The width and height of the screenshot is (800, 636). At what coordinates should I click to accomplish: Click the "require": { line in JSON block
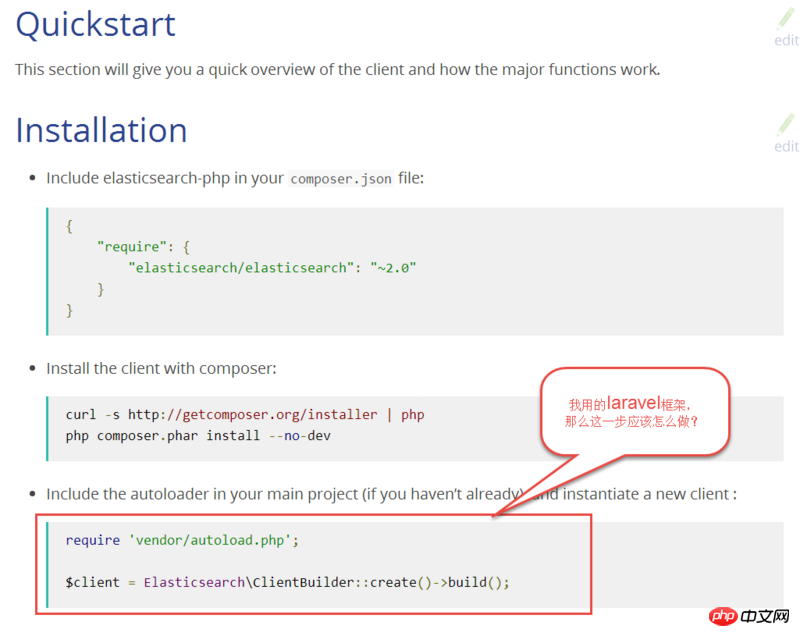pos(143,247)
